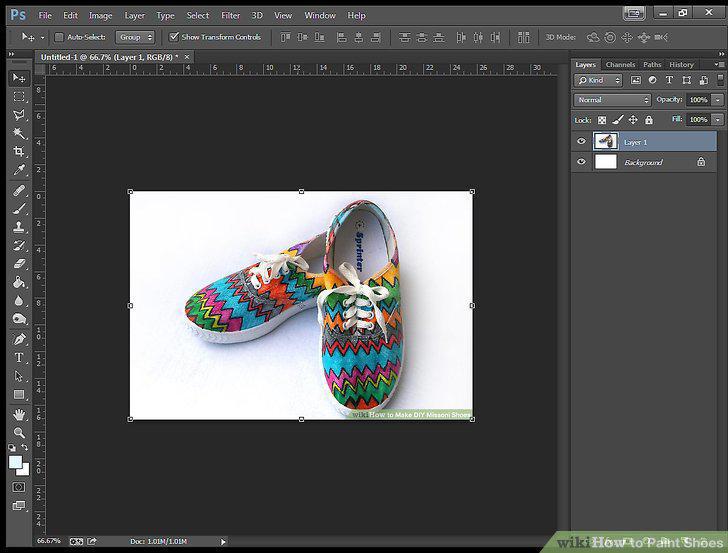Open the Fill slider dropdown arrow
The height and width of the screenshot is (553, 728).
tap(718, 120)
